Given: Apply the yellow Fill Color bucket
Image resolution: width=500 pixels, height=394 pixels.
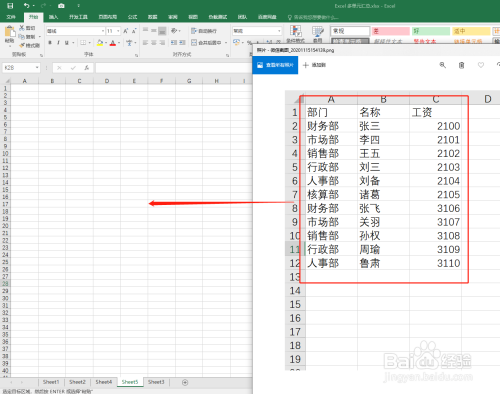Looking at the screenshot, I should pyautogui.click(x=100, y=43).
